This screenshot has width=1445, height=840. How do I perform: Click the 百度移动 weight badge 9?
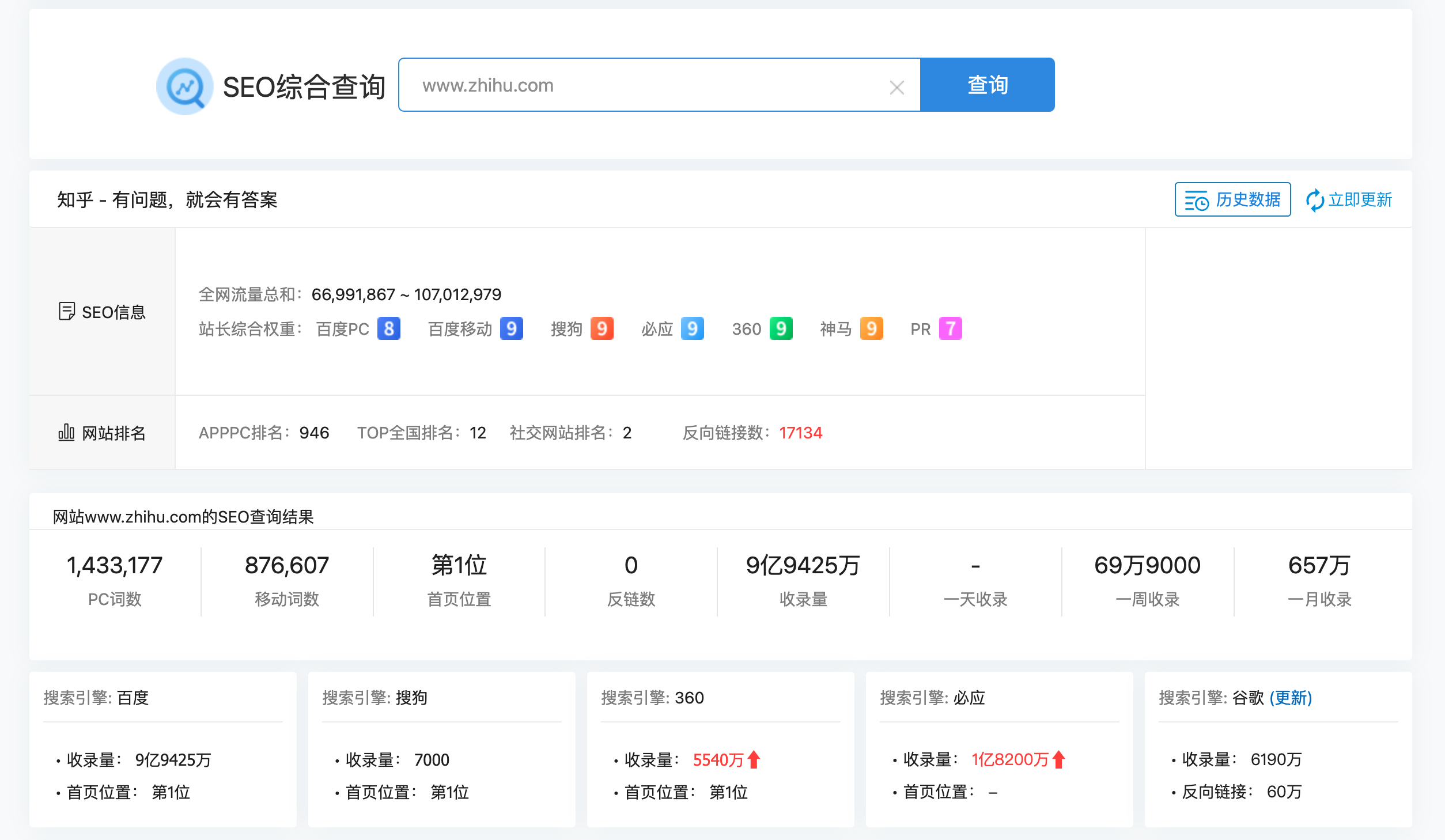point(511,329)
